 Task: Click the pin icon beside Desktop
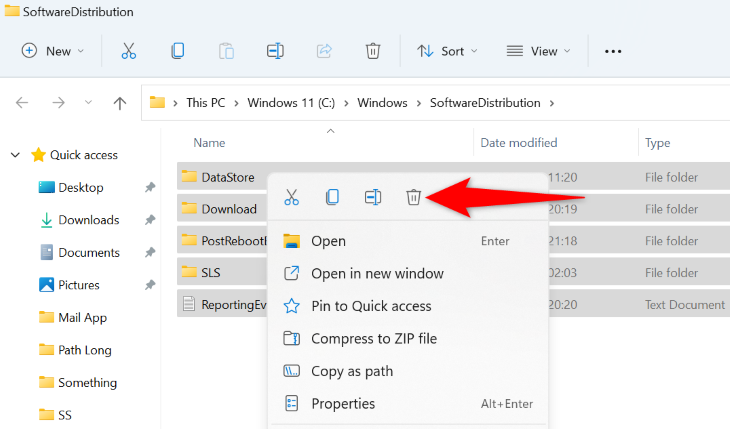click(150, 187)
